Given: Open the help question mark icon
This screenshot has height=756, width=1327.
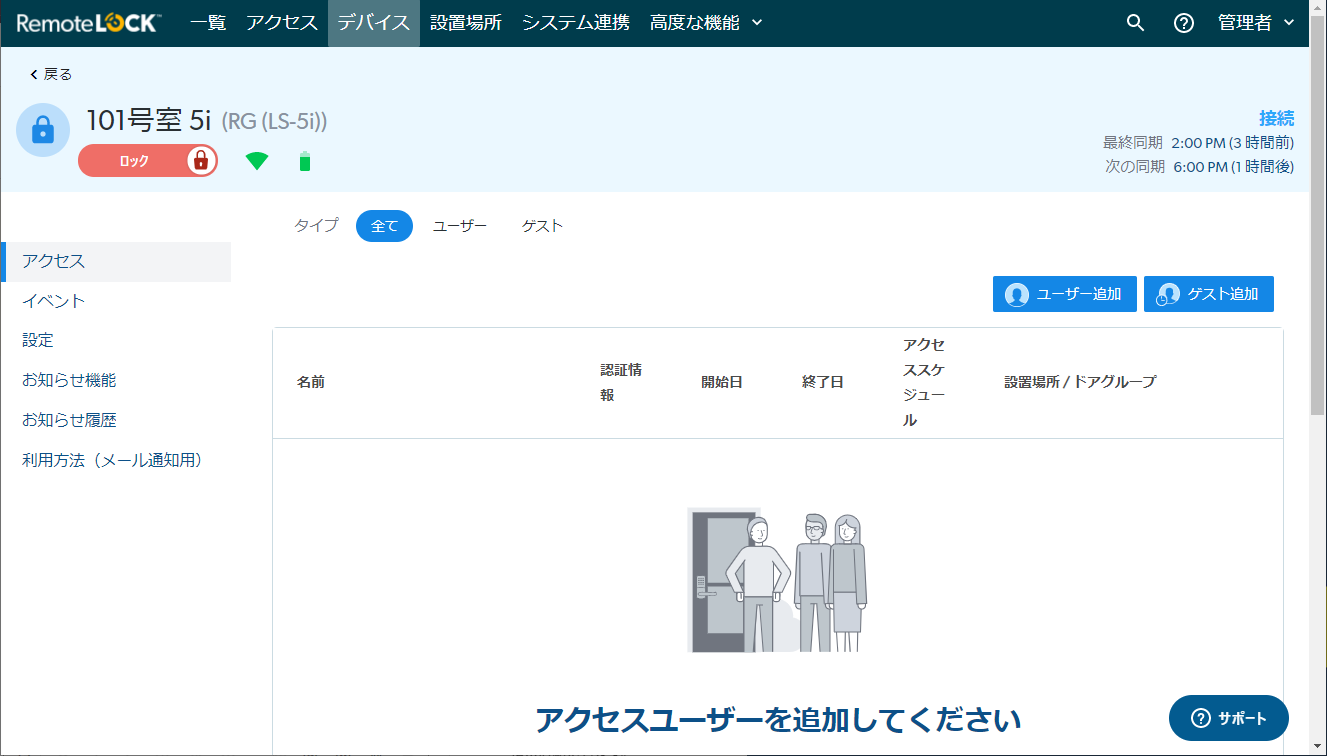Looking at the screenshot, I should (1184, 23).
